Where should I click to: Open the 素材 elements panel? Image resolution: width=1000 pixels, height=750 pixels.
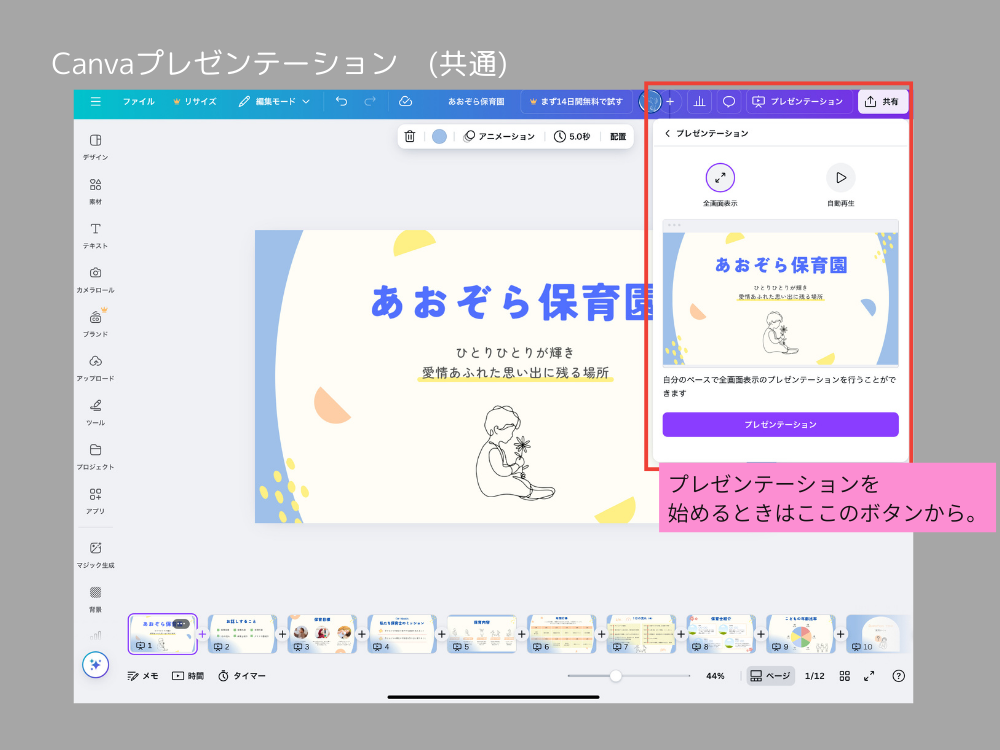coord(95,190)
